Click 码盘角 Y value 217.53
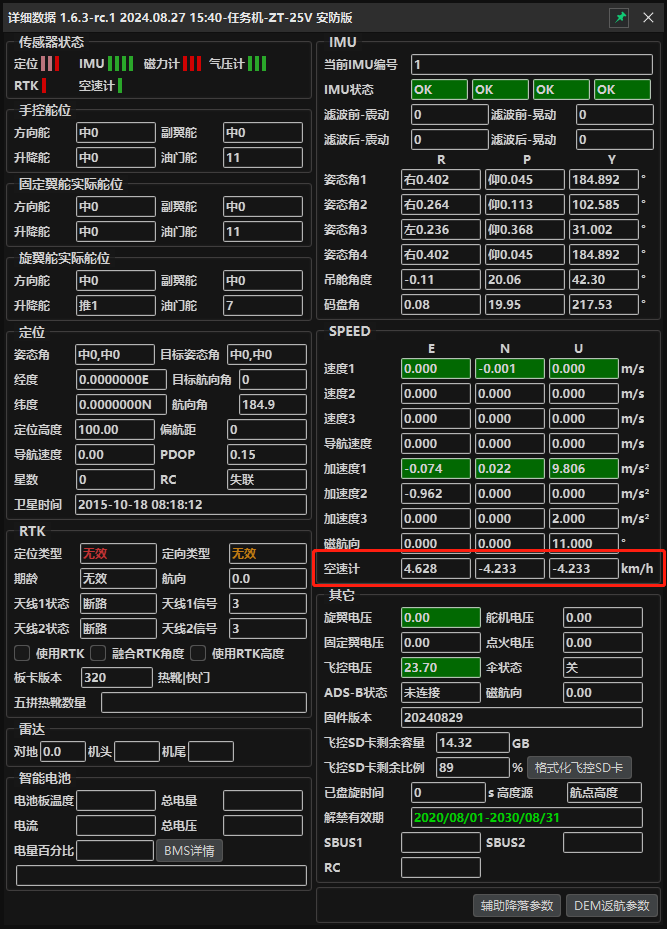667x929 pixels. coord(604,305)
